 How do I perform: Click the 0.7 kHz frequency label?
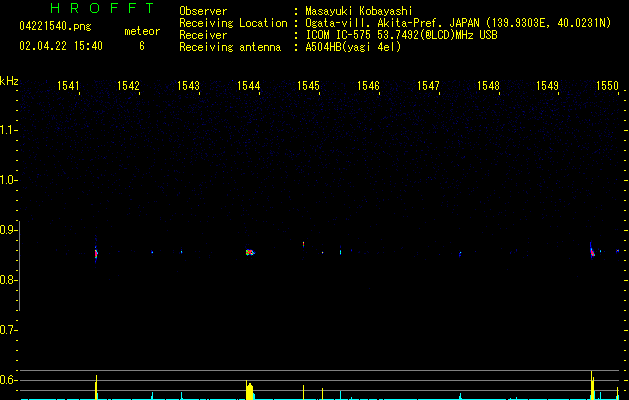(x=8, y=330)
